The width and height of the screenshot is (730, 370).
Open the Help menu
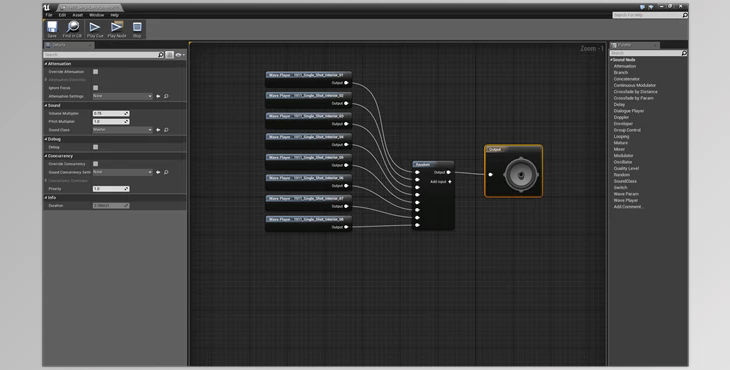tap(115, 15)
